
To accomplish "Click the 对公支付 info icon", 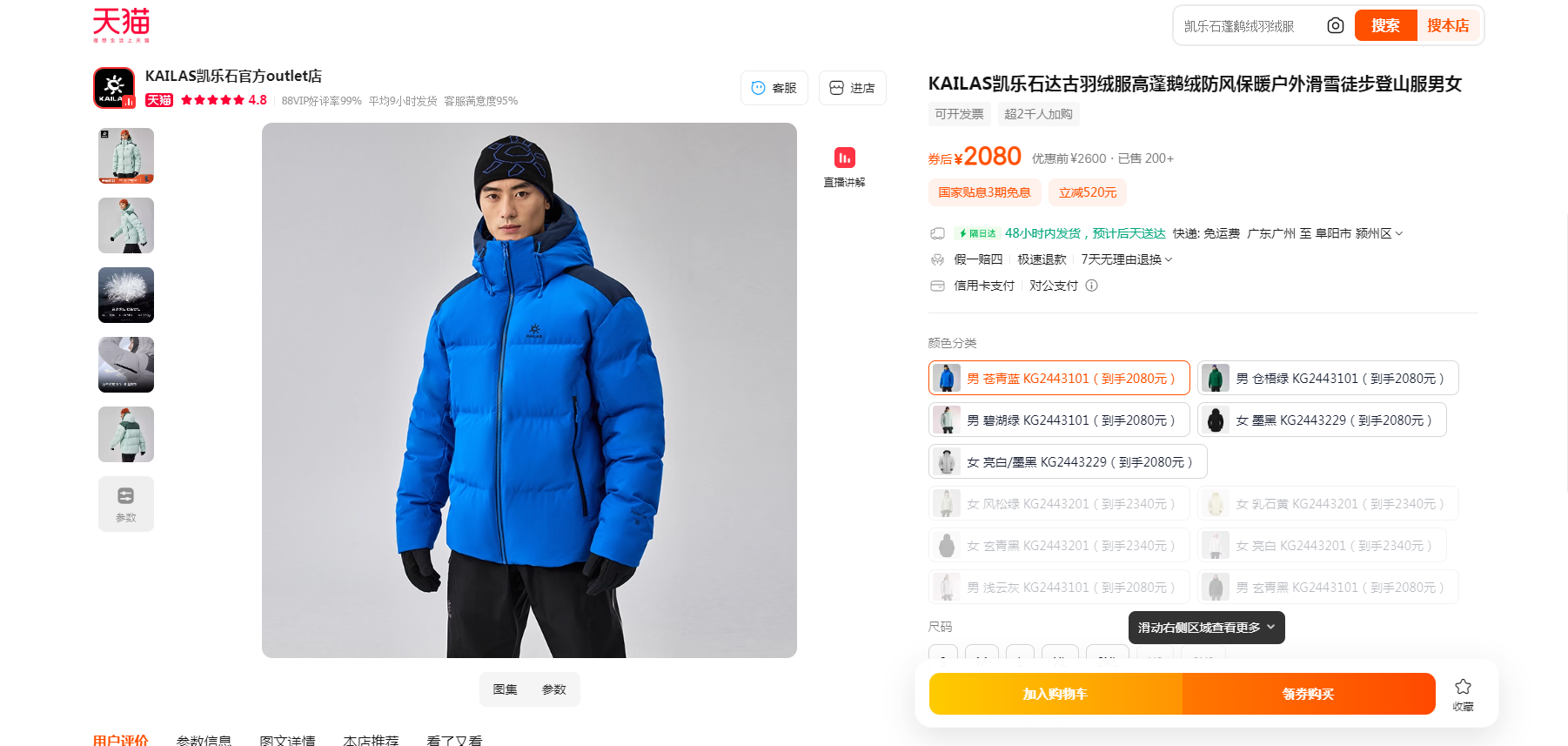I will click(x=1091, y=286).
